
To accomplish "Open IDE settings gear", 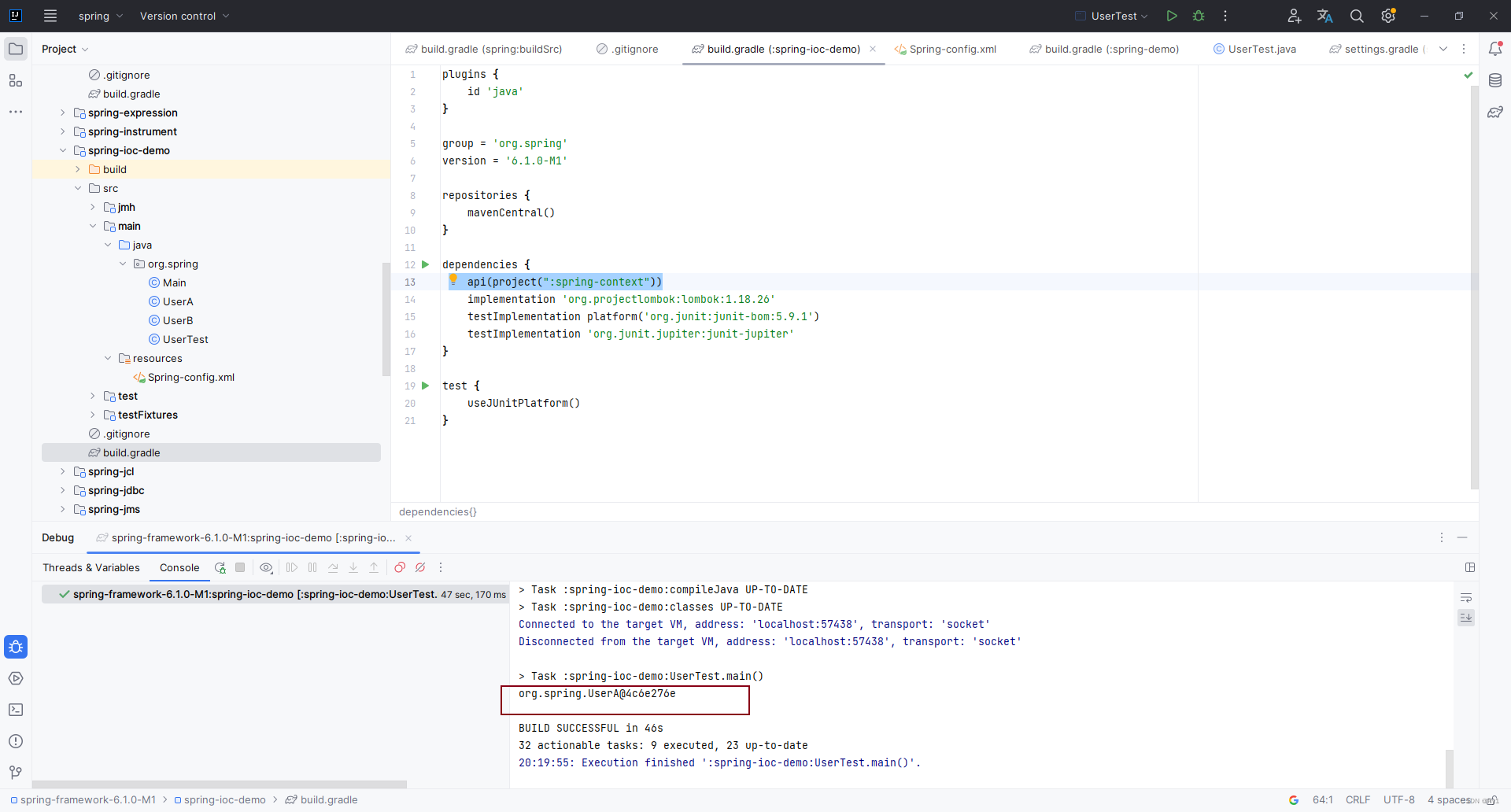I will 1388,16.
